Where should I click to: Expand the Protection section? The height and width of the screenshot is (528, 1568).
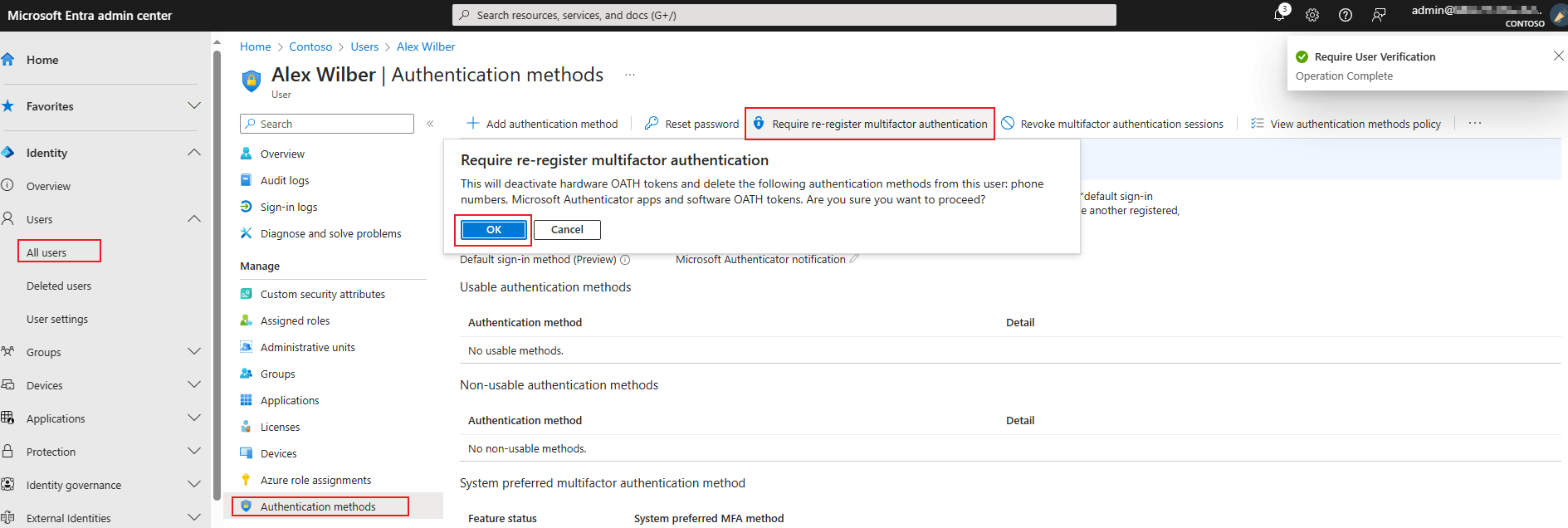pyautogui.click(x=194, y=452)
